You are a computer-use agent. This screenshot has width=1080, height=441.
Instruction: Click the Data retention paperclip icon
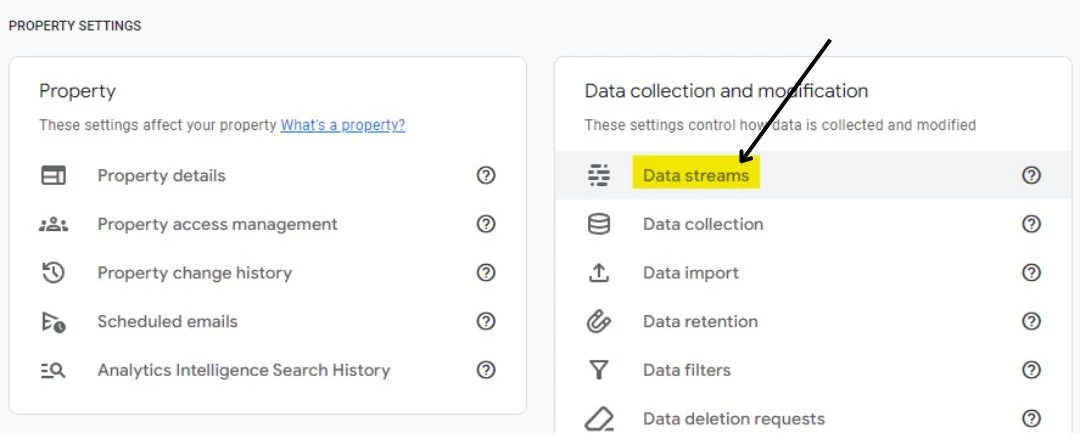click(x=599, y=322)
